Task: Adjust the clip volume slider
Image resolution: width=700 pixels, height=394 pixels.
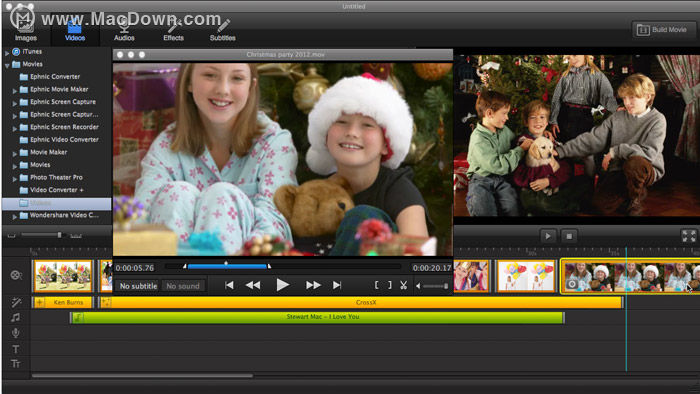Action: [432, 286]
